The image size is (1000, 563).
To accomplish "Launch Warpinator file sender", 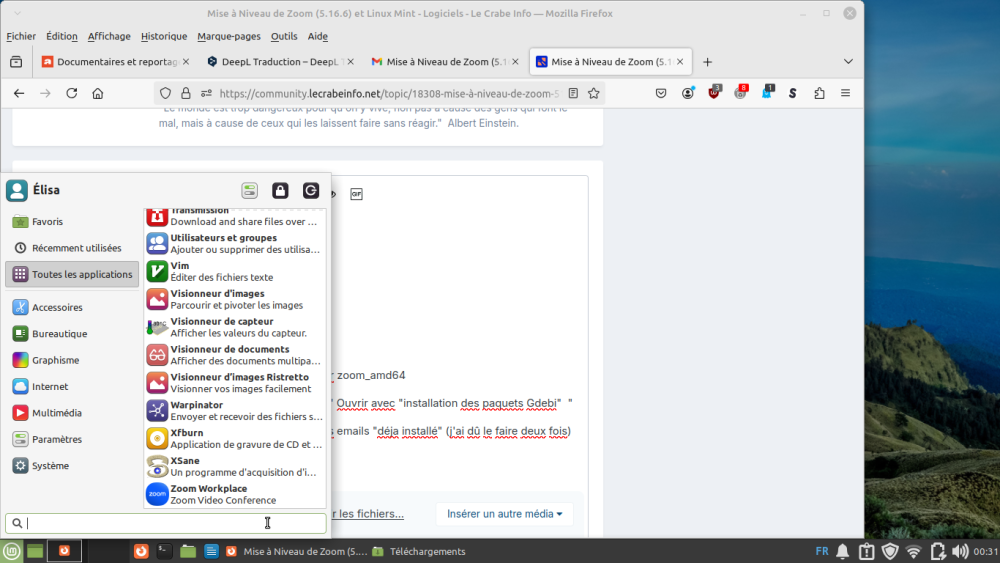I will (235, 411).
